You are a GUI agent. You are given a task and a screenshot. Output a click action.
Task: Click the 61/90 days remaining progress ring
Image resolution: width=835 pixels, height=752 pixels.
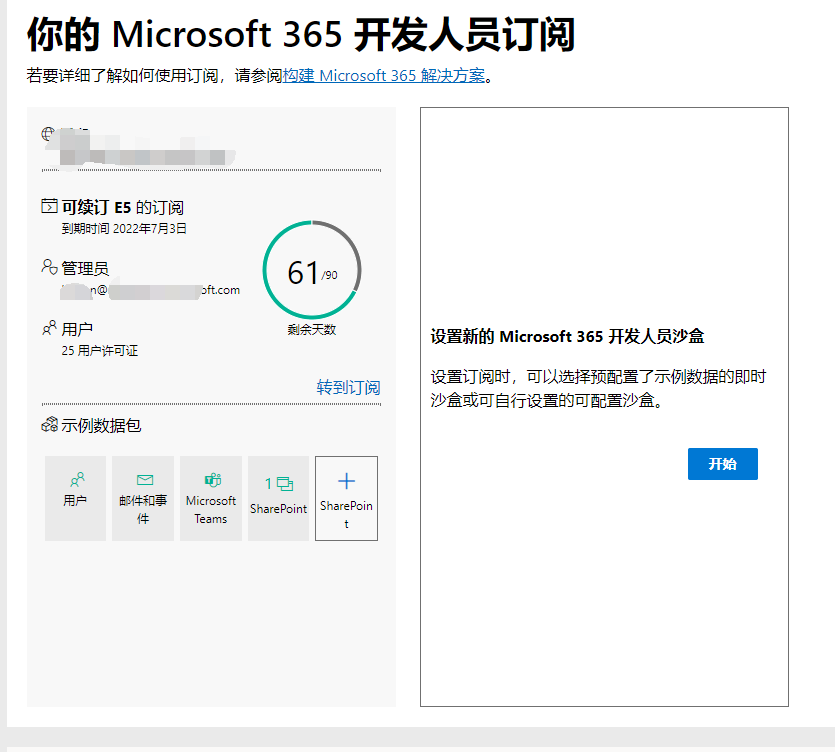(x=312, y=270)
